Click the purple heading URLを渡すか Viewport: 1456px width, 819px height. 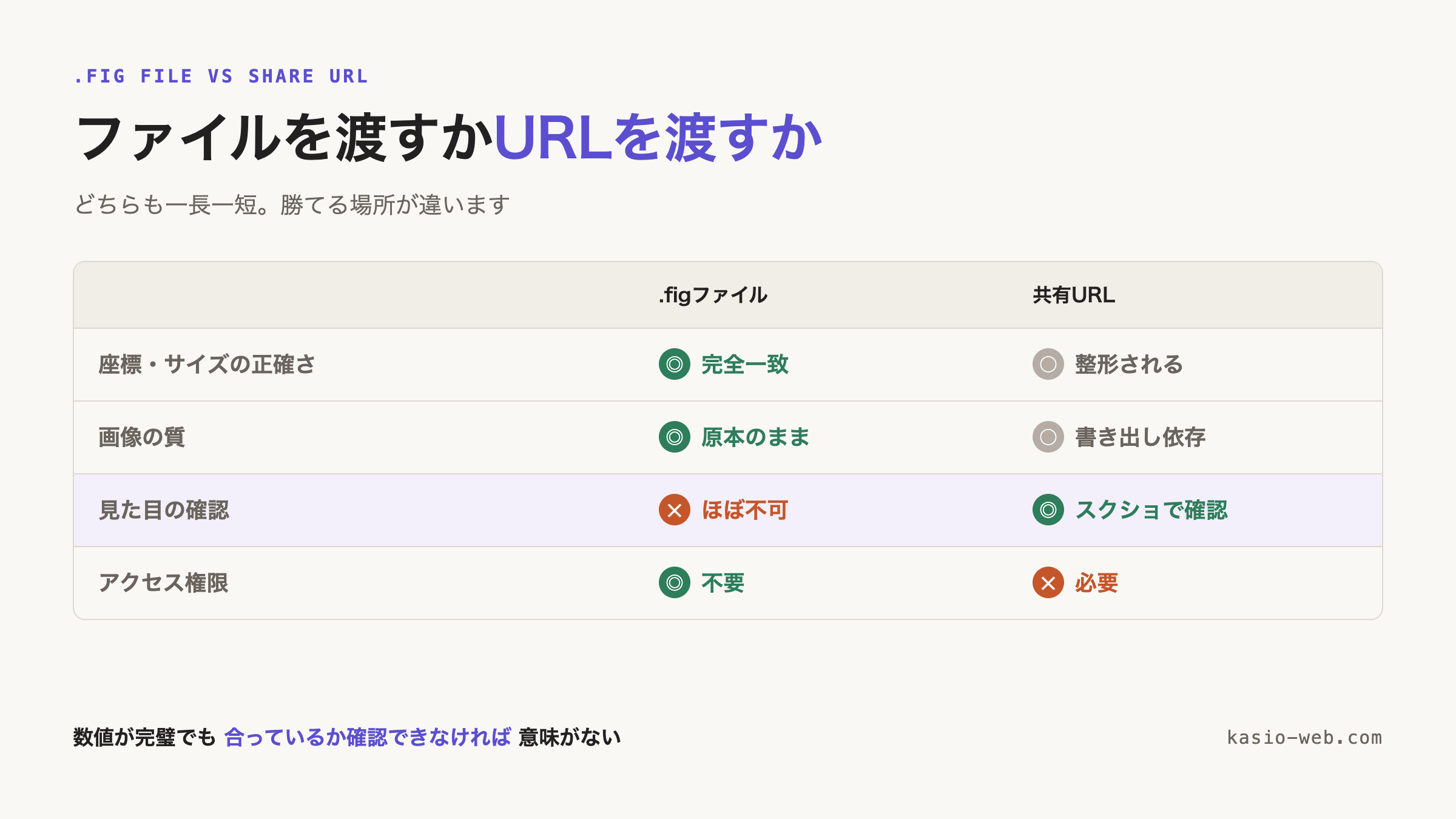coord(658,138)
